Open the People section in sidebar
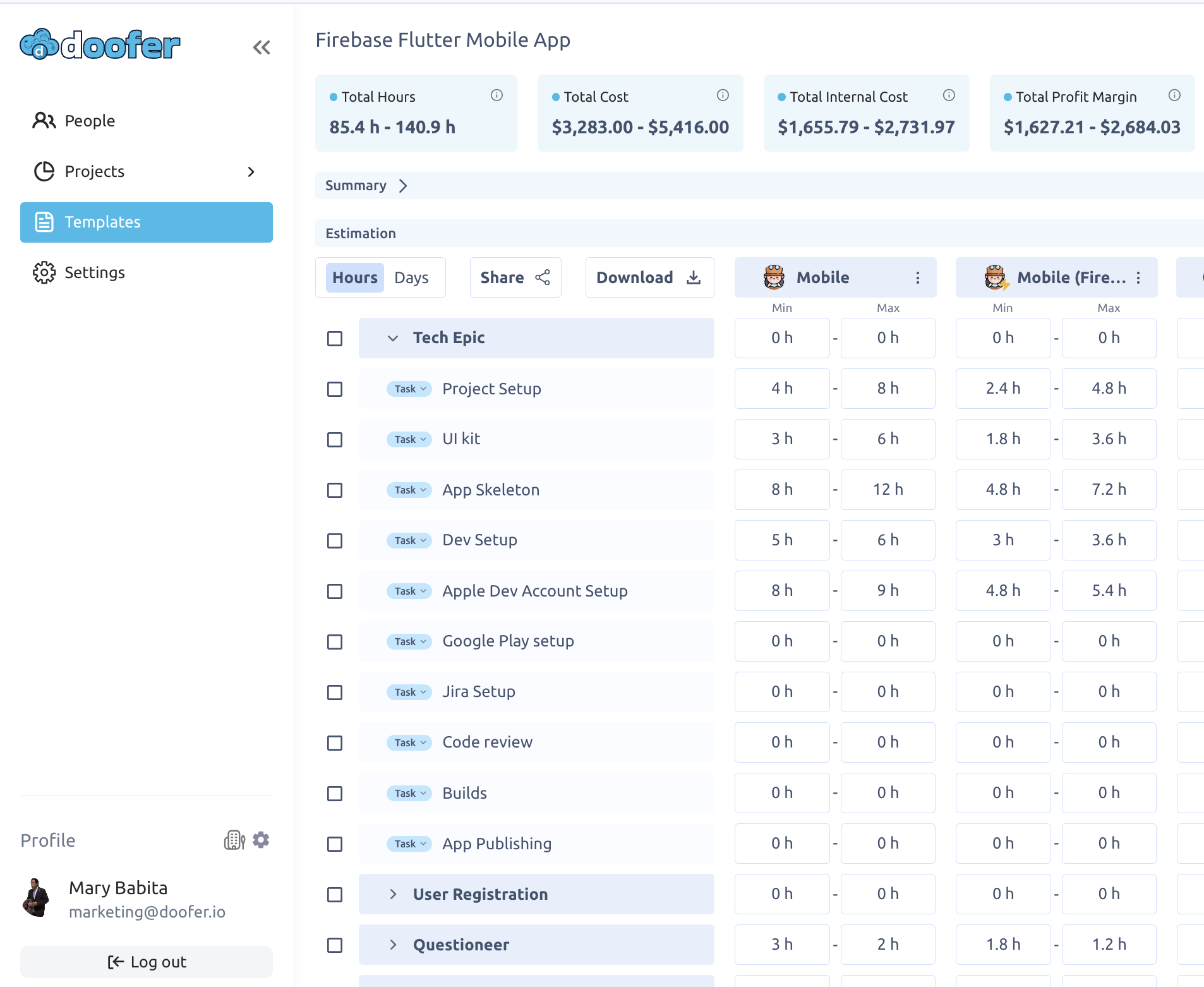 89,121
